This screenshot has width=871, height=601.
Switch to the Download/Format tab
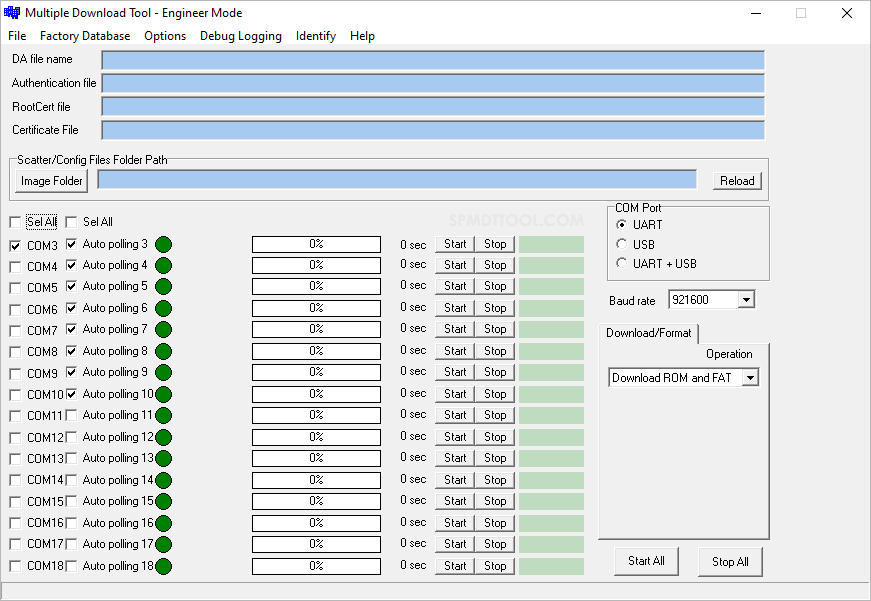648,333
